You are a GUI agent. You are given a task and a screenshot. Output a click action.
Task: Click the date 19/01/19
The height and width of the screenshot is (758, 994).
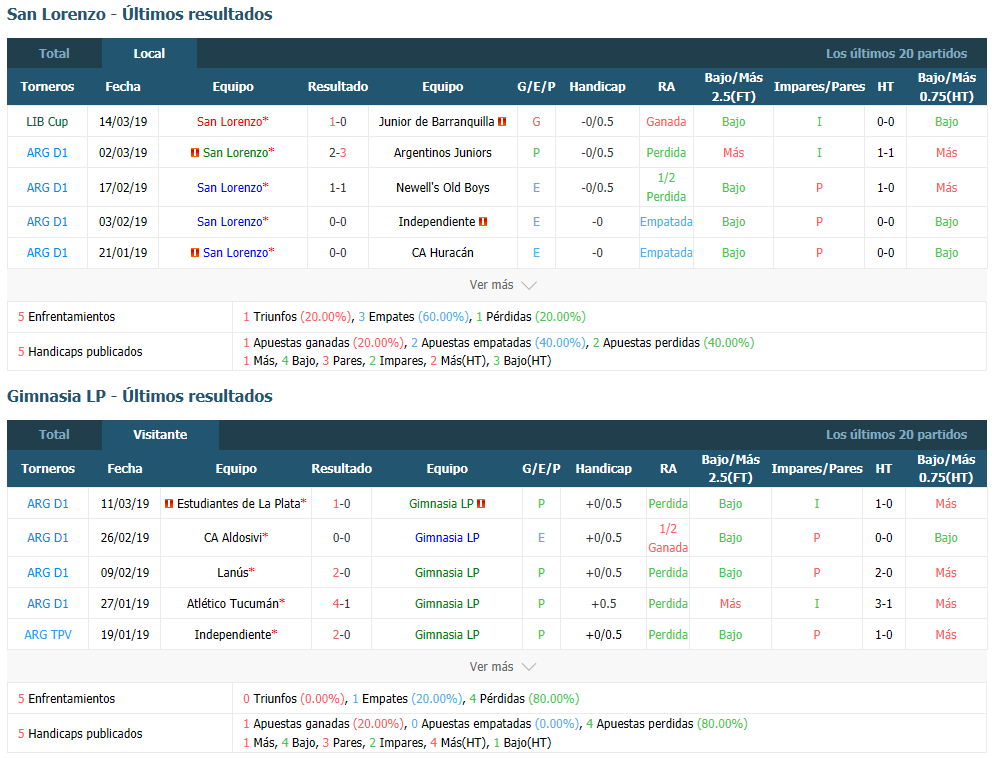pyautogui.click(x=125, y=634)
